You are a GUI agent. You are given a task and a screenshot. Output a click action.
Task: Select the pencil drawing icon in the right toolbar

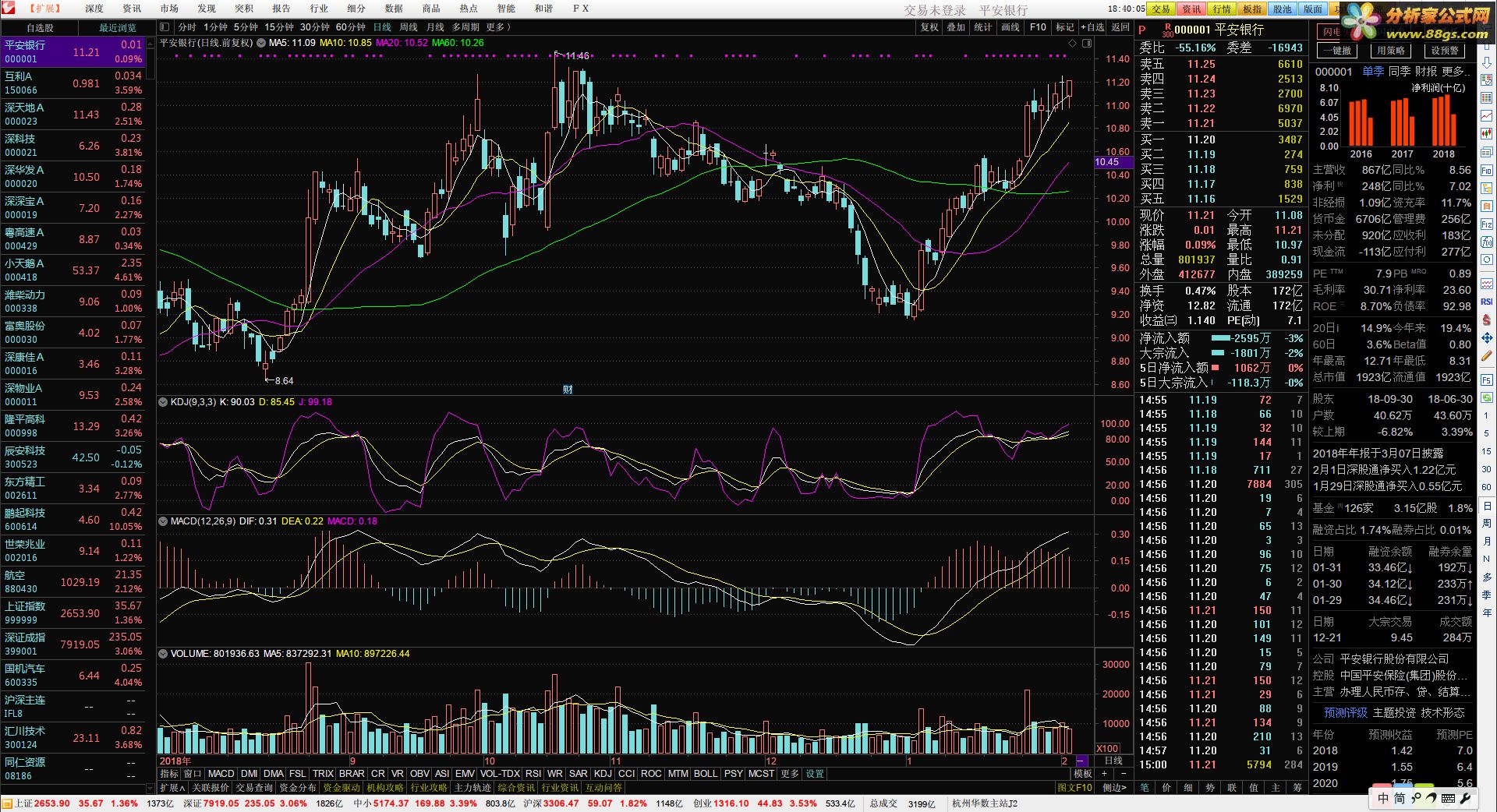tap(1487, 356)
